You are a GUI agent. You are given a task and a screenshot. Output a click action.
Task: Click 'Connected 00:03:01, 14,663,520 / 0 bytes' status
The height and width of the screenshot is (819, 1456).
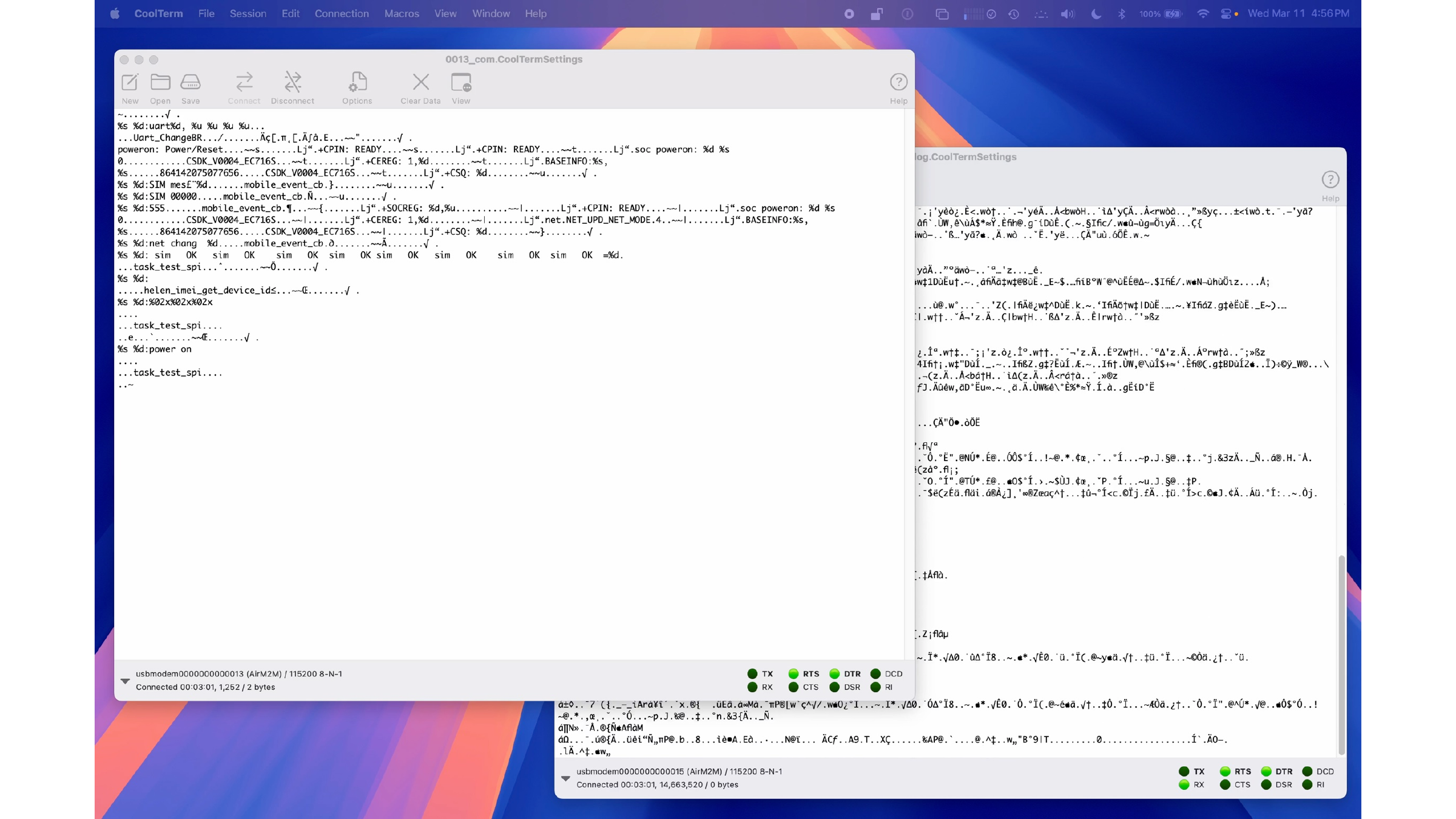click(x=657, y=784)
